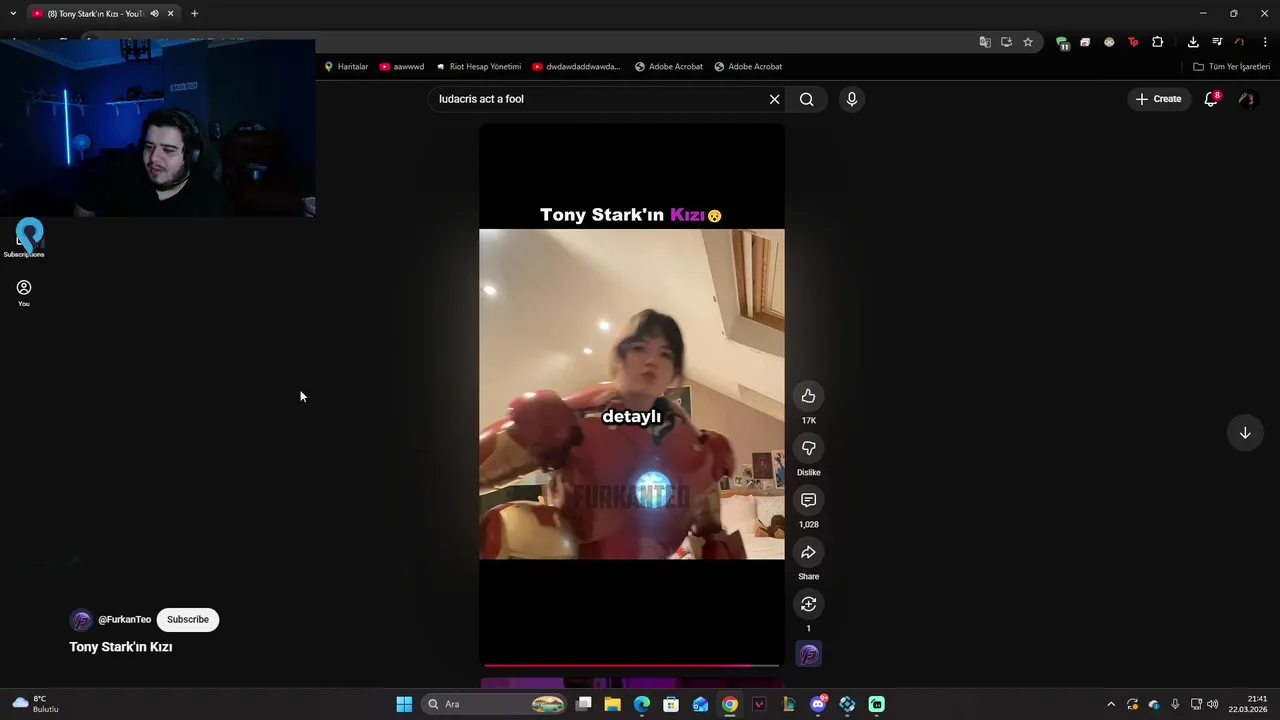Image resolution: width=1280 pixels, height=720 pixels.
Task: Open Microsoft Store from taskbar
Action: coord(671,704)
